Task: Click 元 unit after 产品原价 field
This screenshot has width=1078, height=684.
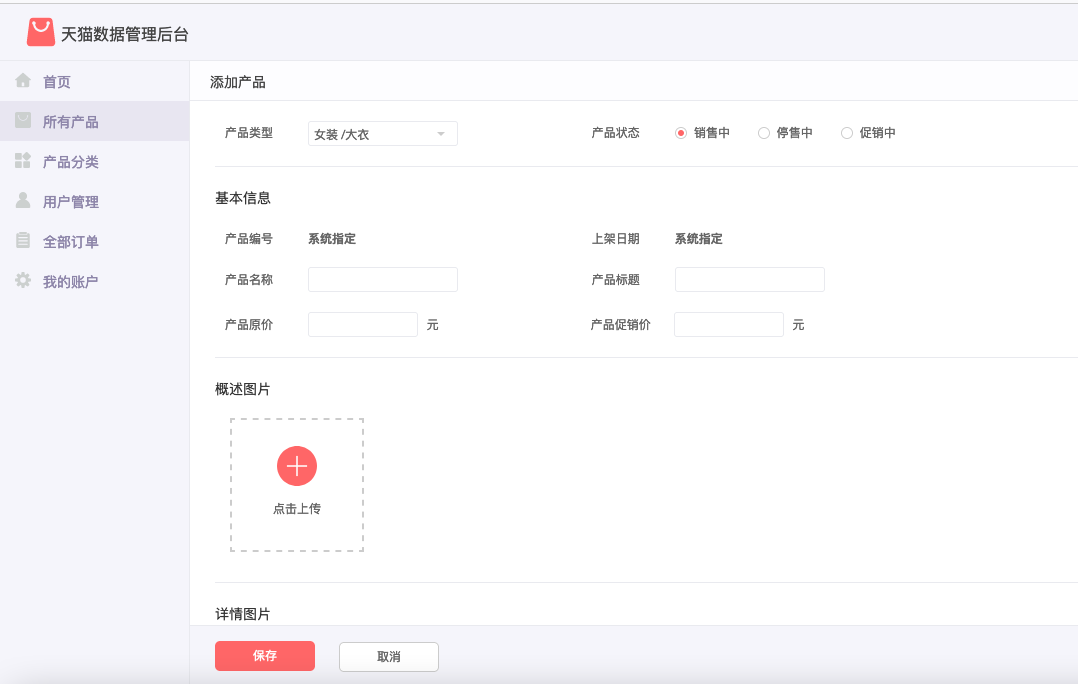Action: (x=432, y=324)
